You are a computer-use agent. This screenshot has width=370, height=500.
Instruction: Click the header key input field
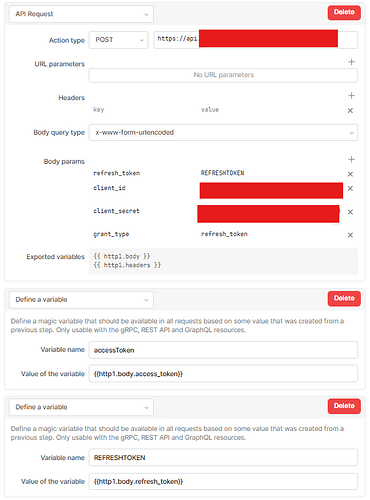coord(143,110)
